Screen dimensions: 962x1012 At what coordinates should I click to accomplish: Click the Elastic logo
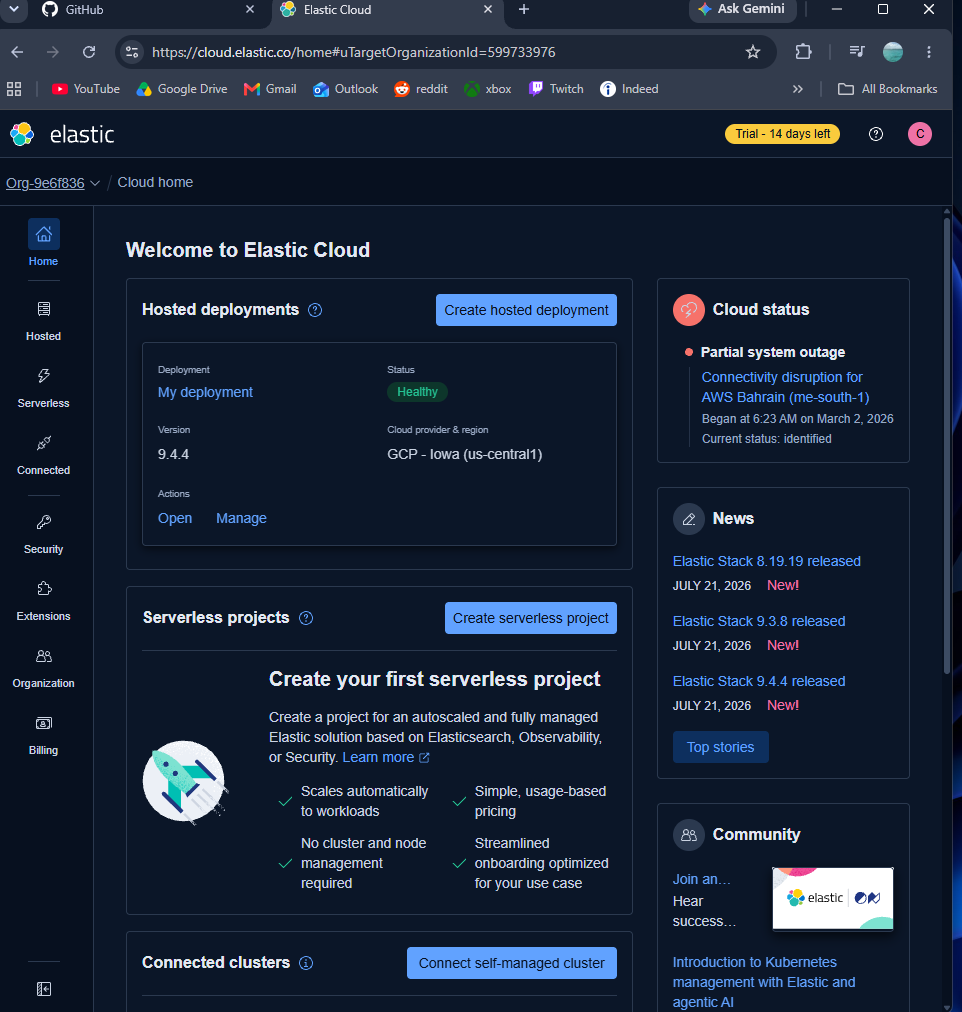click(62, 134)
